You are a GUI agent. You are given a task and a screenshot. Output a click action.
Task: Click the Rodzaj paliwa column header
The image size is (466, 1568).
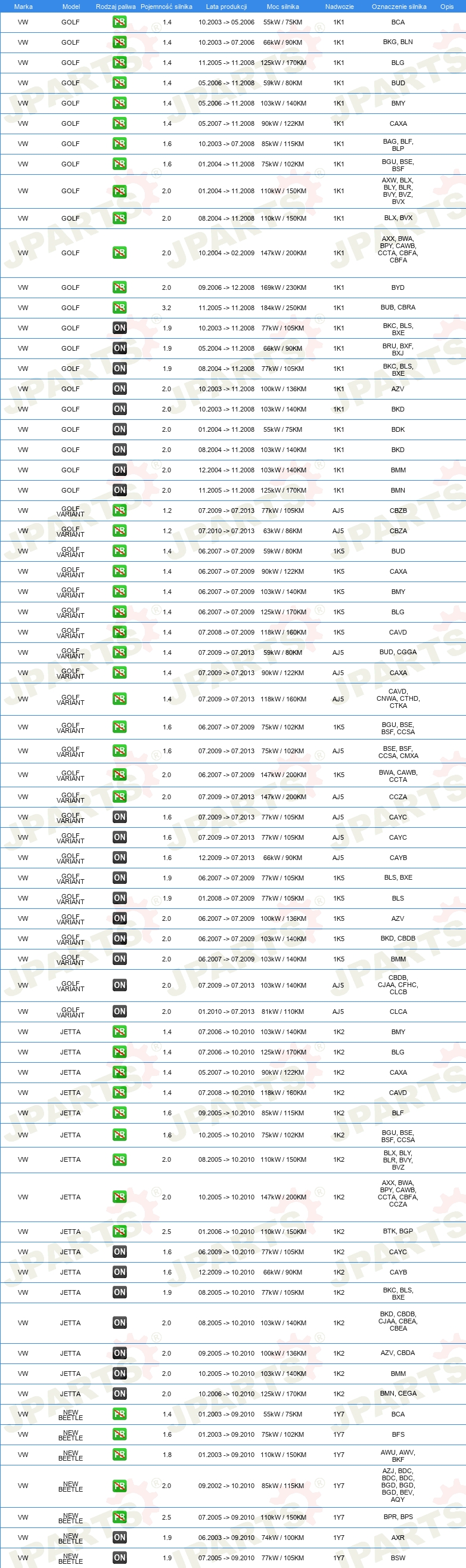coord(116,7)
